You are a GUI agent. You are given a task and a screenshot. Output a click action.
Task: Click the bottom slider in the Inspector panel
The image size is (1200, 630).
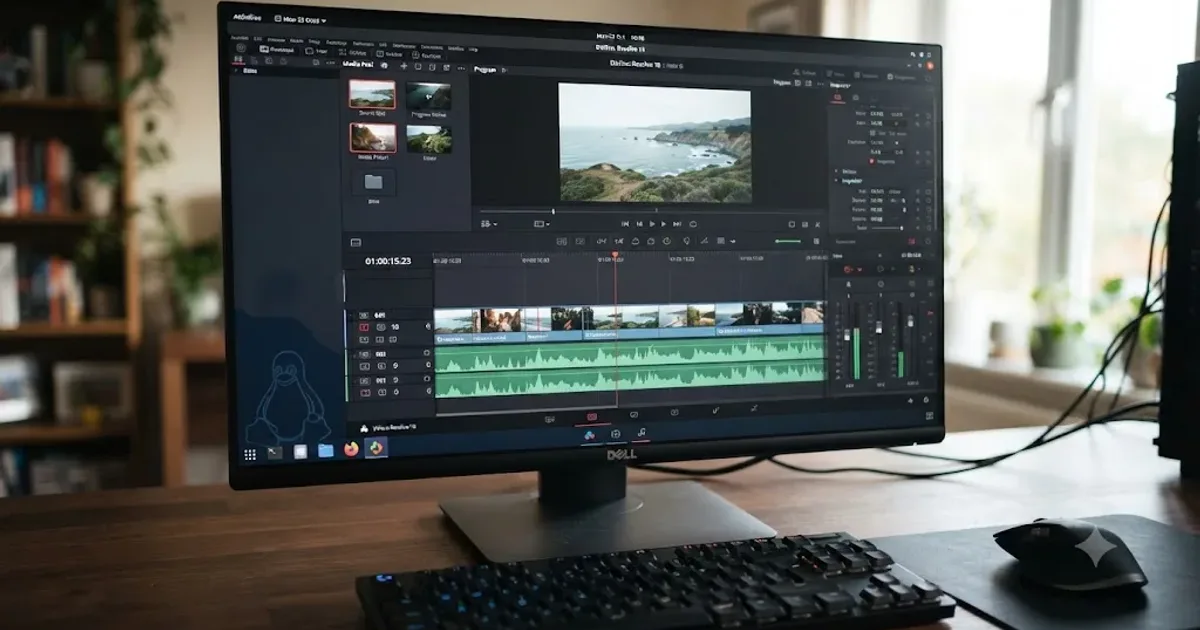pyautogui.click(x=887, y=228)
